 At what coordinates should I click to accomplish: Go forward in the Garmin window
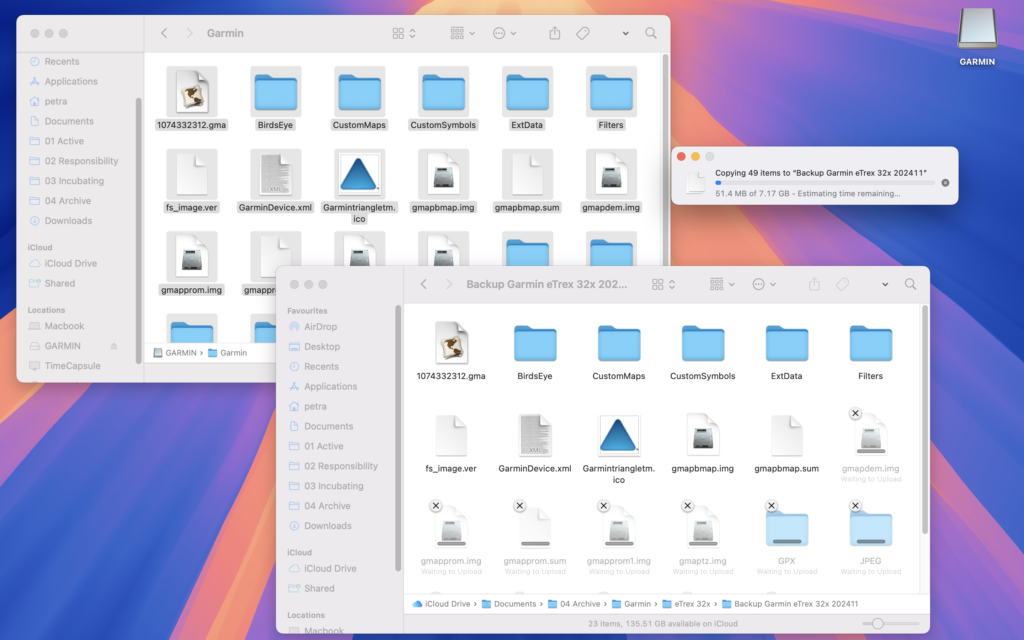coord(189,33)
